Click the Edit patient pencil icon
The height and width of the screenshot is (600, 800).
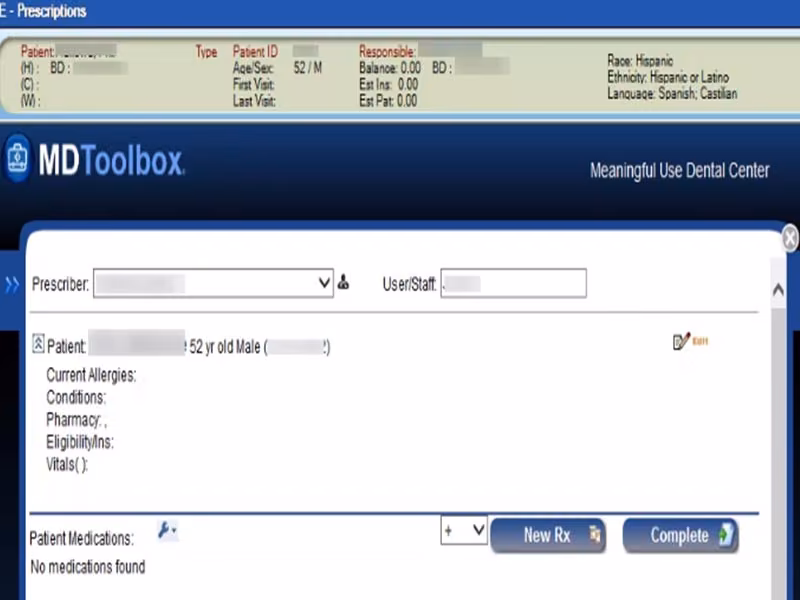690,341
